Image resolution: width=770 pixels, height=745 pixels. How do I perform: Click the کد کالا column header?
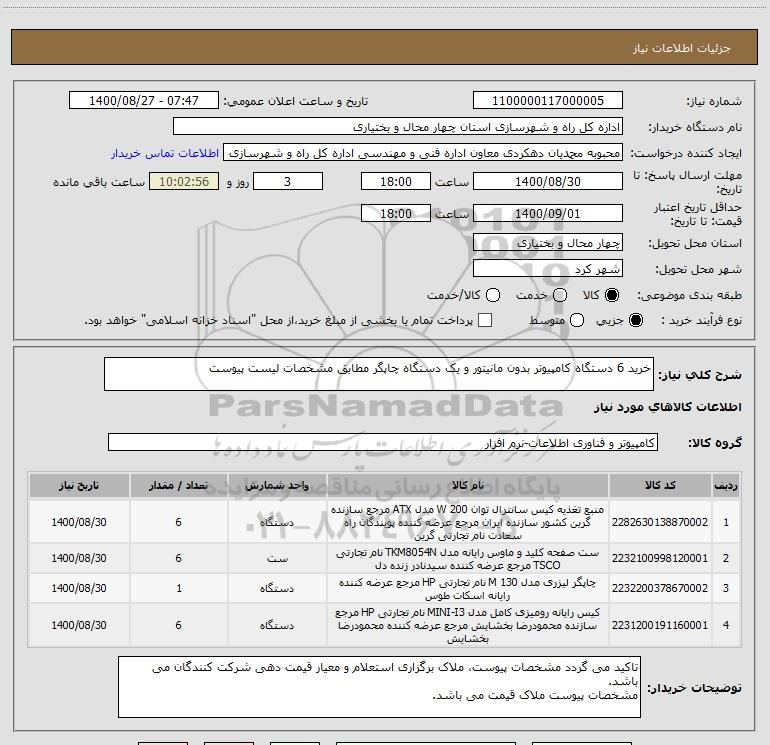(660, 485)
